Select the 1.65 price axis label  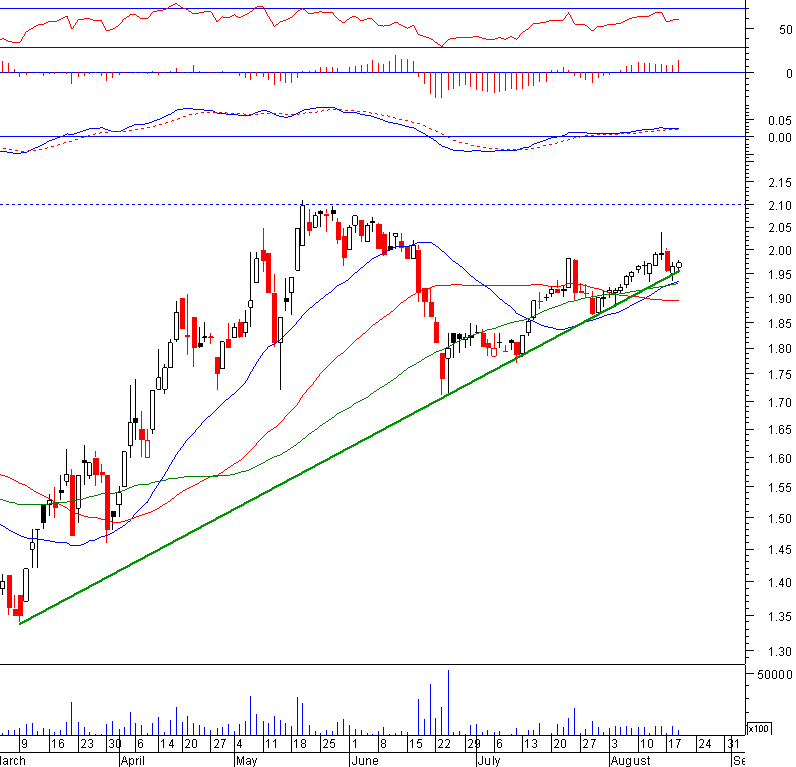(x=780, y=430)
